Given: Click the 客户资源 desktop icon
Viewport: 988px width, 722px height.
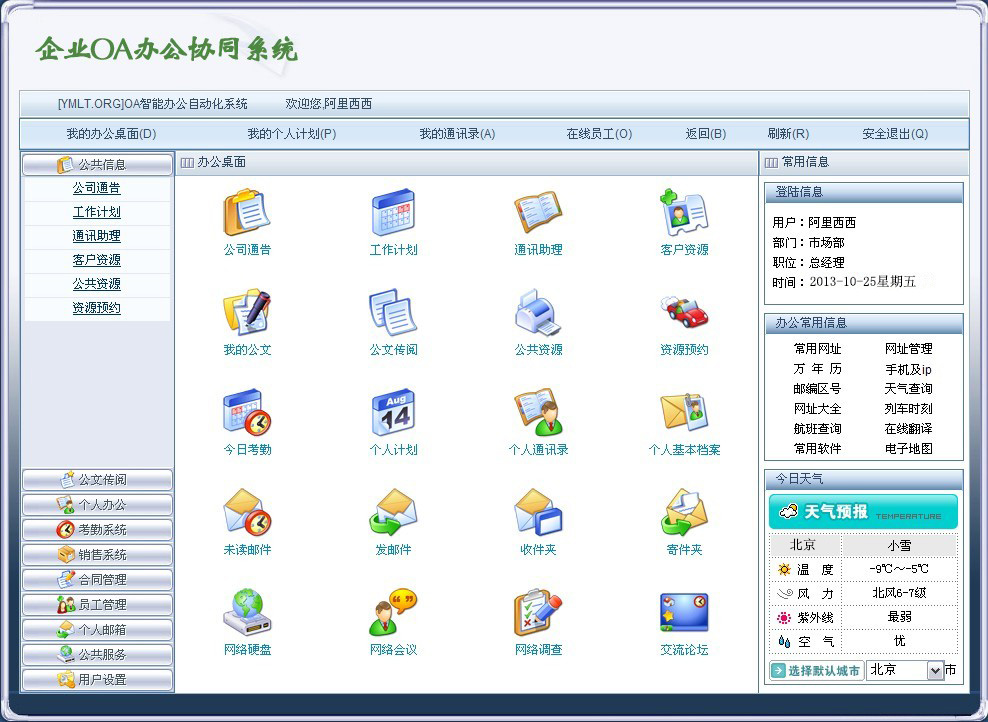Looking at the screenshot, I should [x=684, y=213].
